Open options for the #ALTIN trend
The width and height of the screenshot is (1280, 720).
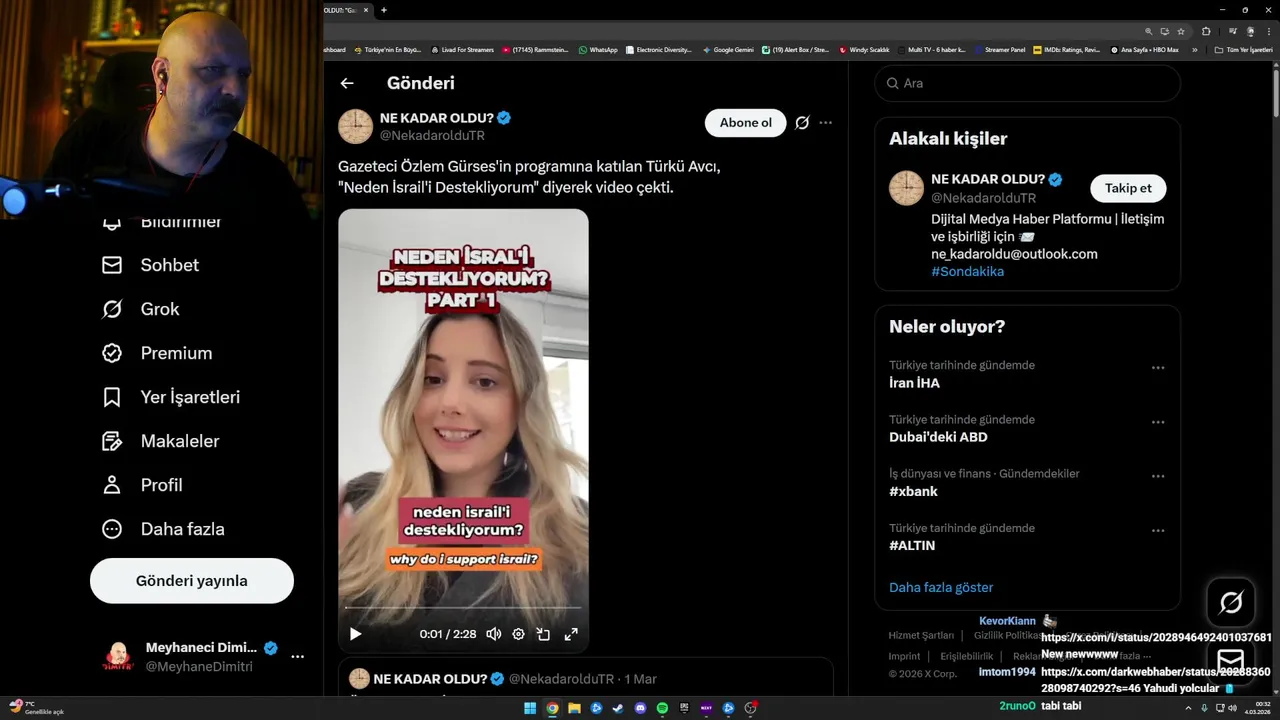pyautogui.click(x=1158, y=530)
